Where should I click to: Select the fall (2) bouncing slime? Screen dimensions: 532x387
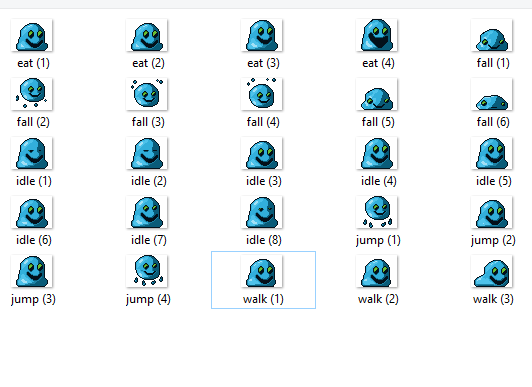32,94
